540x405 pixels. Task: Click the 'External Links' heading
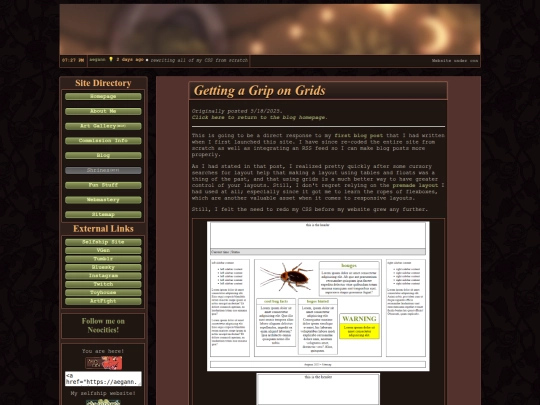click(103, 229)
